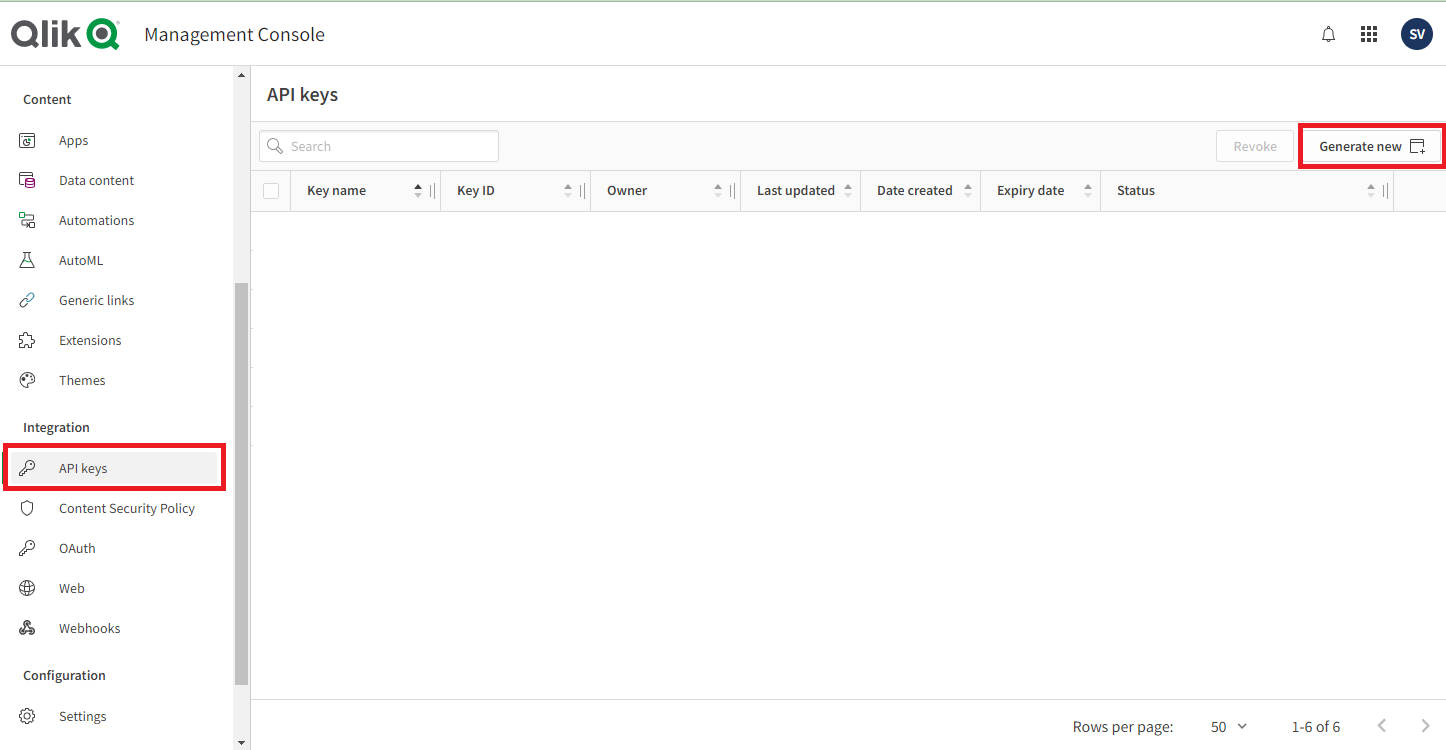
Task: Open the notifications bell
Action: (x=1328, y=33)
